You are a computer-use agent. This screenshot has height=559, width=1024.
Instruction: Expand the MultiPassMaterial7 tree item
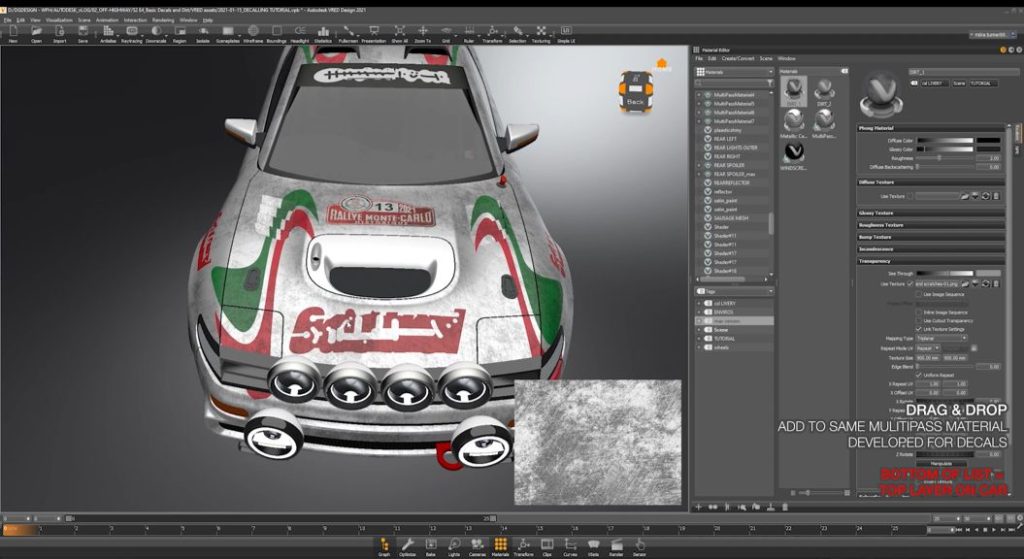click(x=699, y=121)
